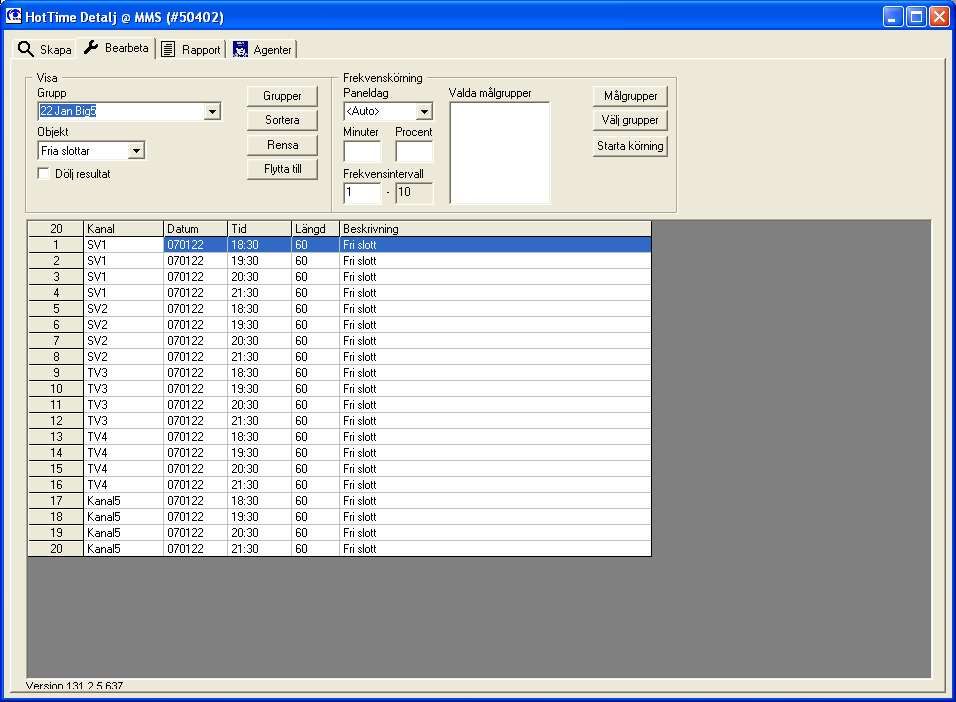Click Kanal5 in row 17

123,501
